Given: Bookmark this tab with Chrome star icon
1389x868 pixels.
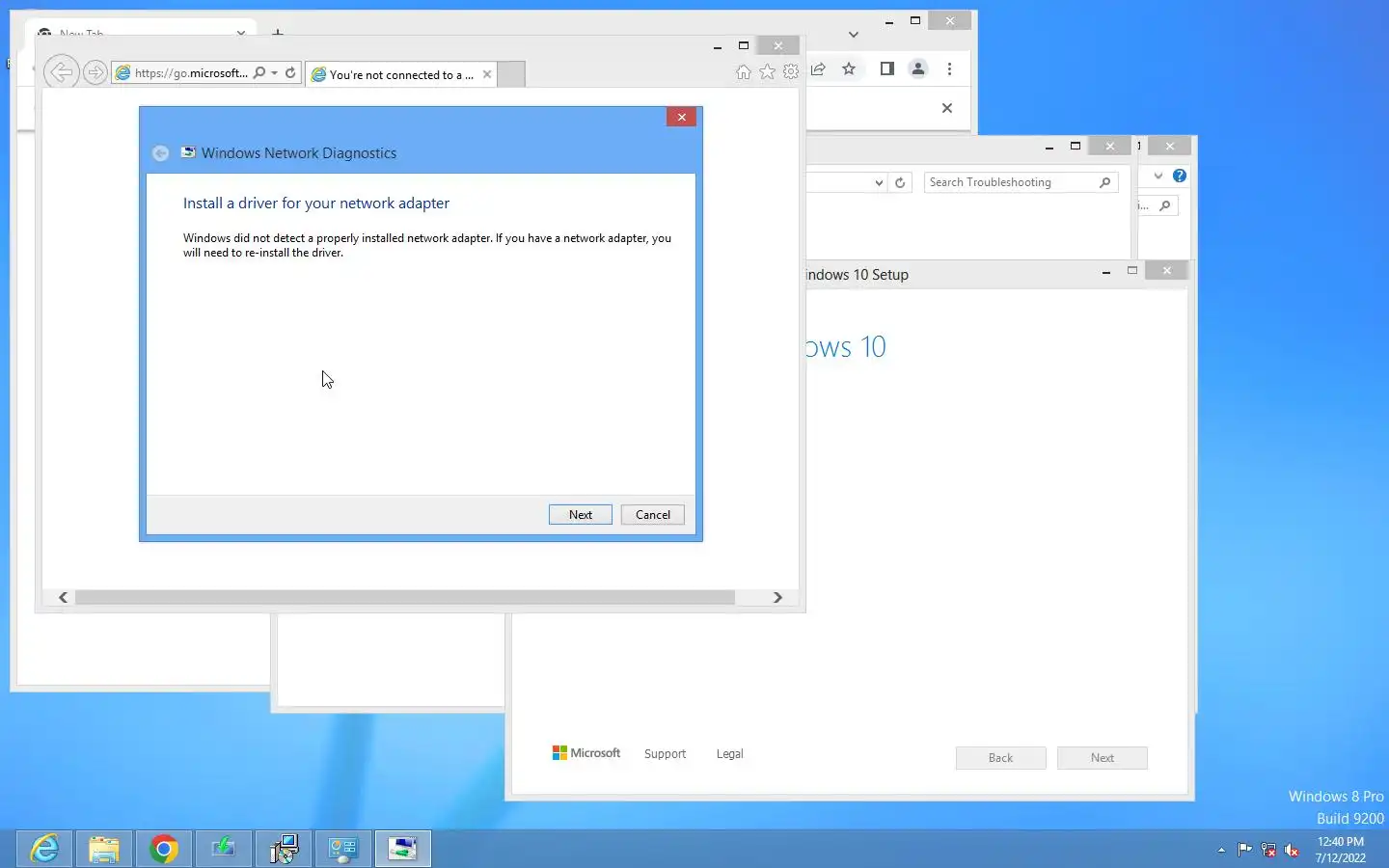Looking at the screenshot, I should 849,69.
